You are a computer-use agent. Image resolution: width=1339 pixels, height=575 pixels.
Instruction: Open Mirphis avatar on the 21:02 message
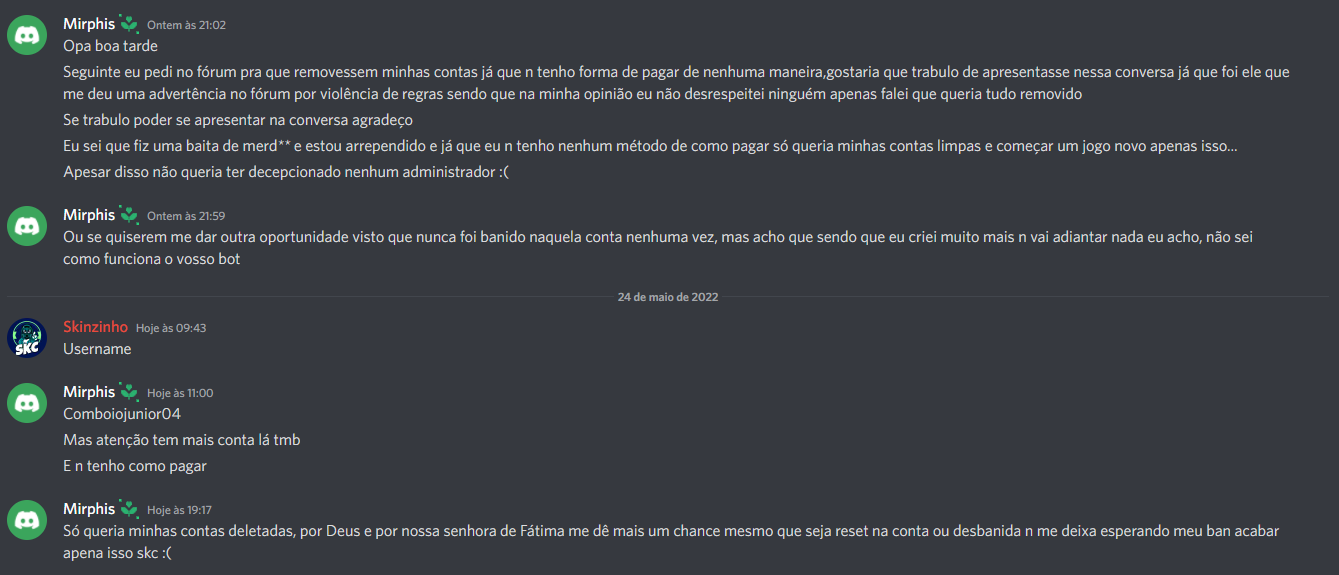pos(27,34)
